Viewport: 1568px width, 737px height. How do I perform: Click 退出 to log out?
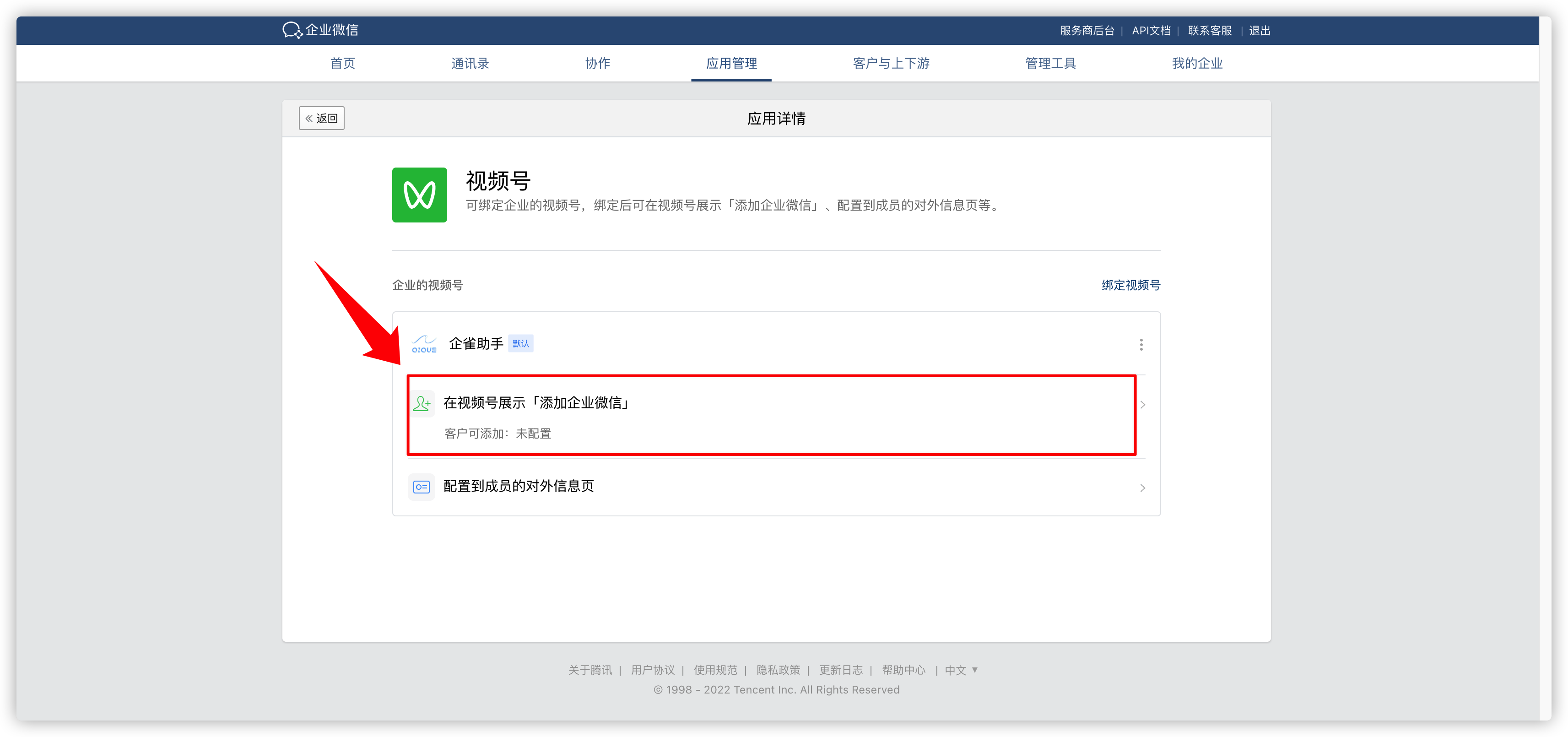coord(1260,30)
